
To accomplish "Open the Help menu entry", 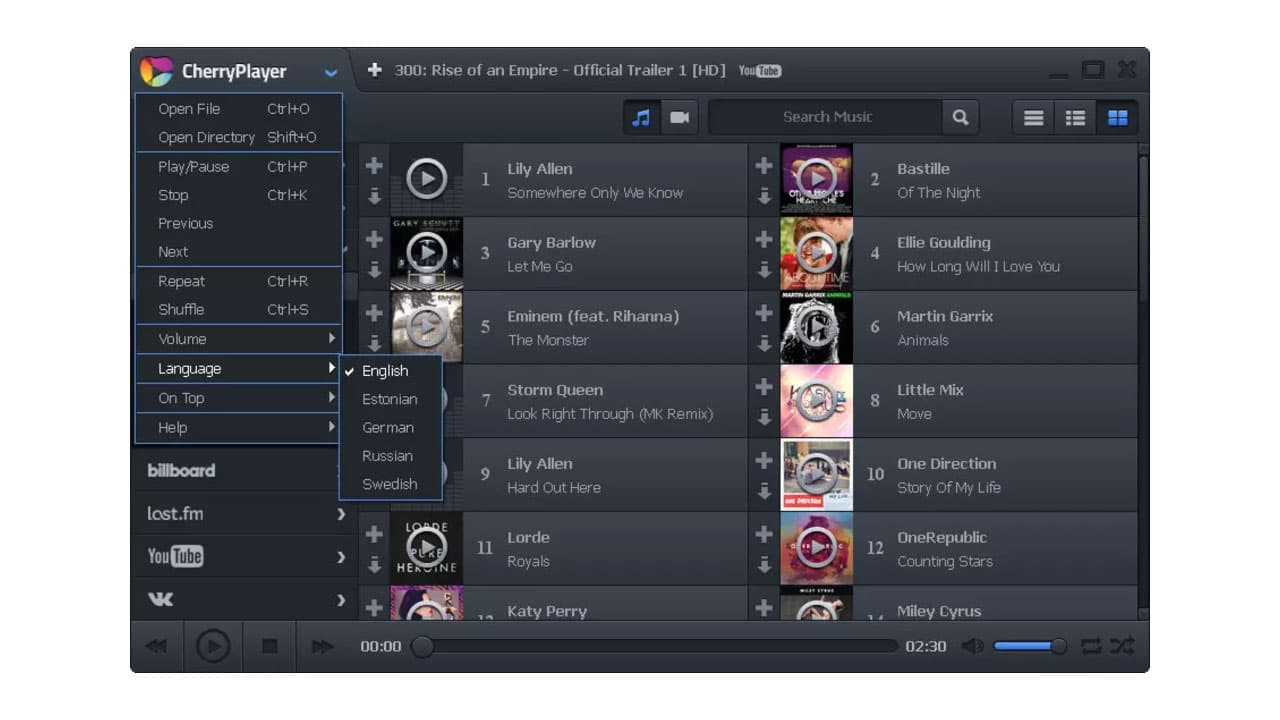I will 172,427.
